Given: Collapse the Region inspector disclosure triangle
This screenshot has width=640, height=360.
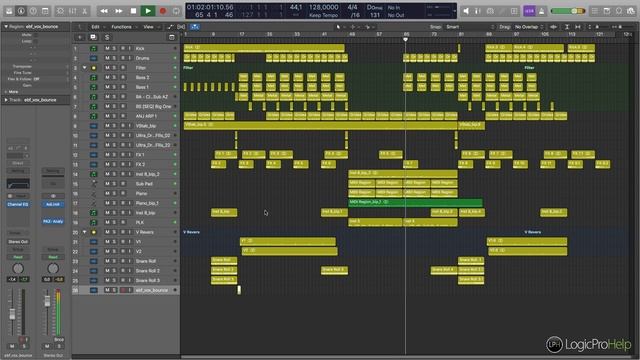Looking at the screenshot, I should (6, 27).
